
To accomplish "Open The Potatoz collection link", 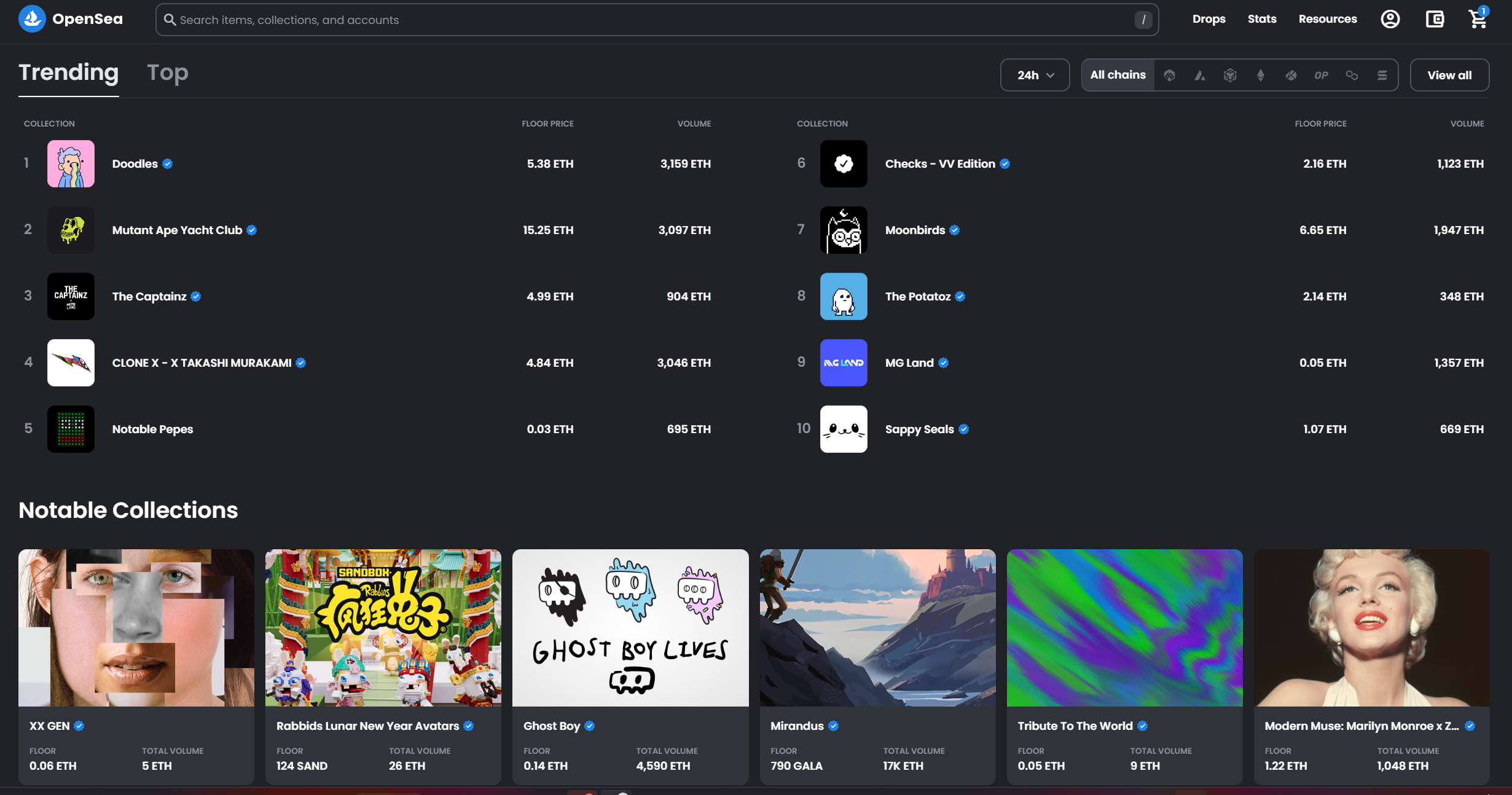I will click(x=918, y=297).
